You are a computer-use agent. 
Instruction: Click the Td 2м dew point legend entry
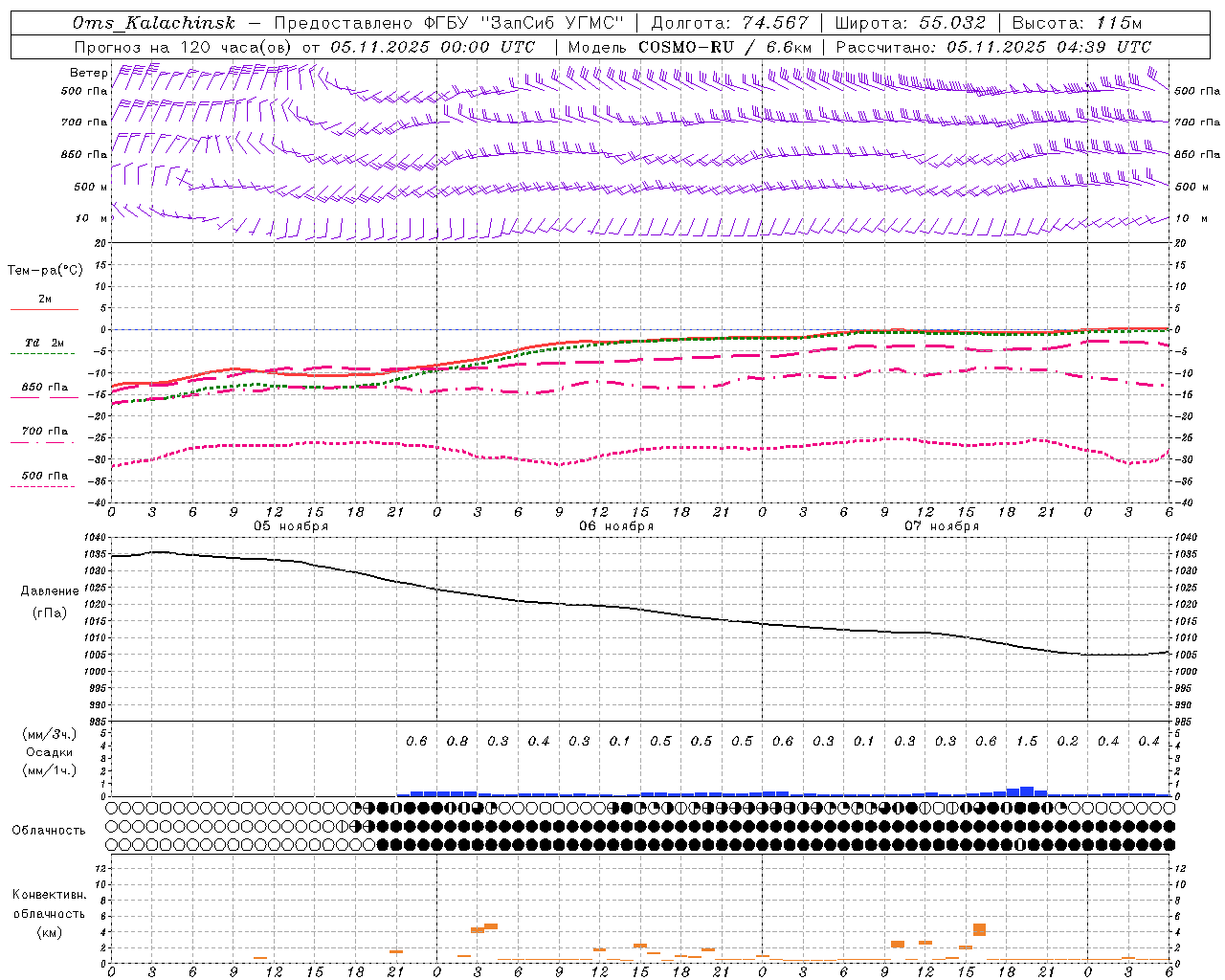[x=45, y=343]
